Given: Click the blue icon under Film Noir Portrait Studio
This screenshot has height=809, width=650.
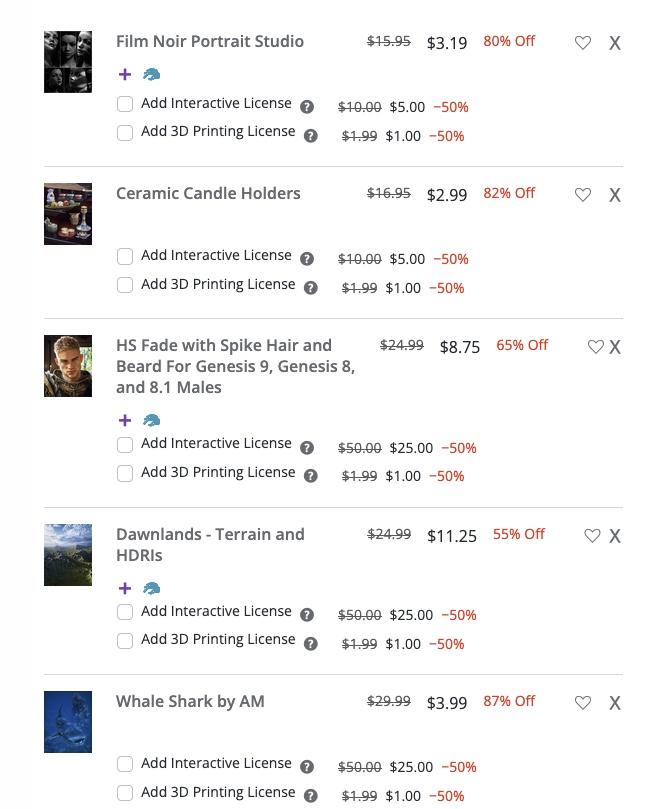Looking at the screenshot, I should coord(152,74).
